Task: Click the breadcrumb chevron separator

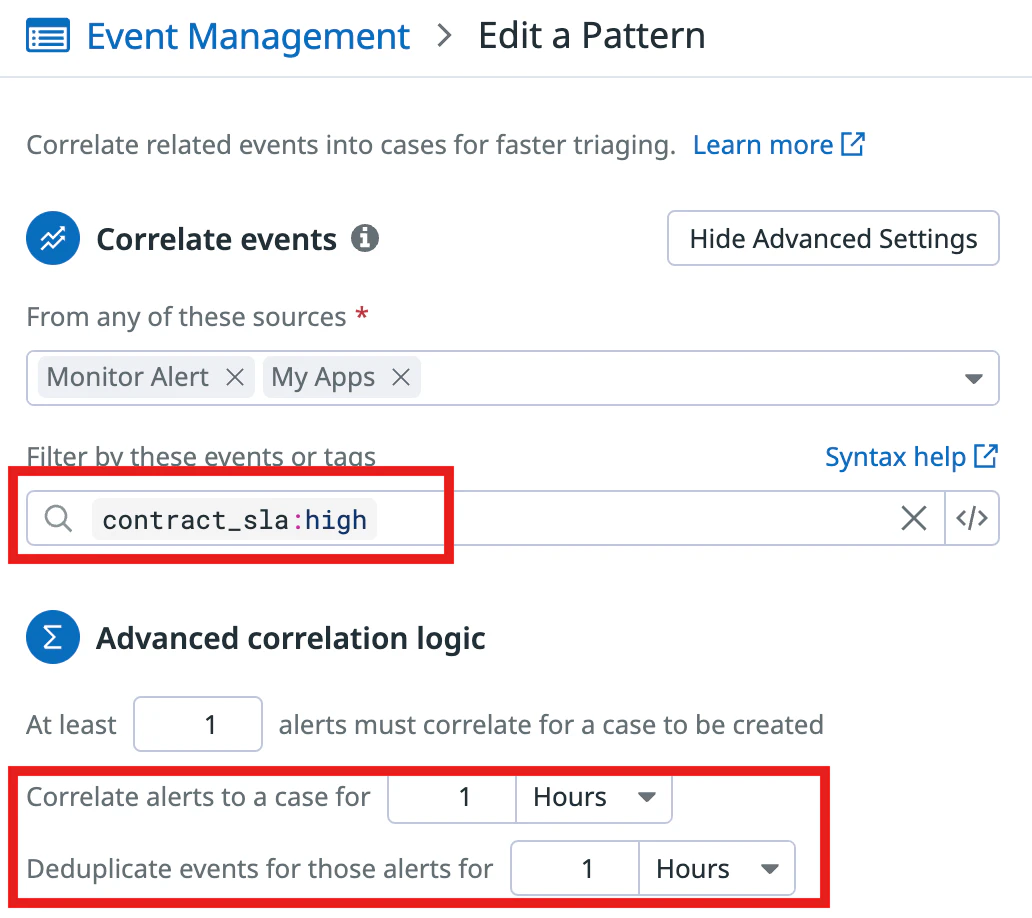Action: coord(445,36)
